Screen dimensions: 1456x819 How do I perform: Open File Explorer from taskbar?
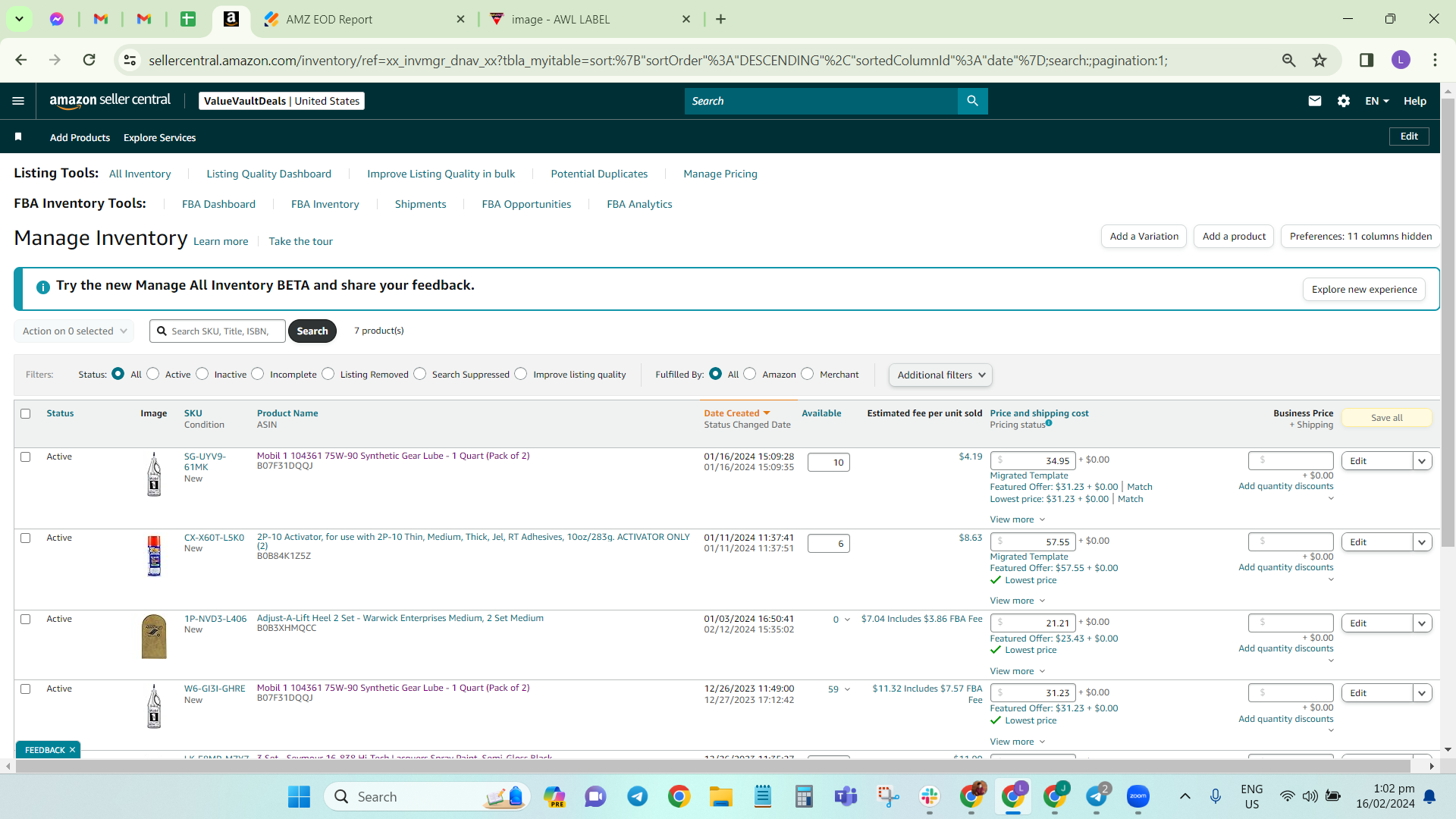pos(720,796)
